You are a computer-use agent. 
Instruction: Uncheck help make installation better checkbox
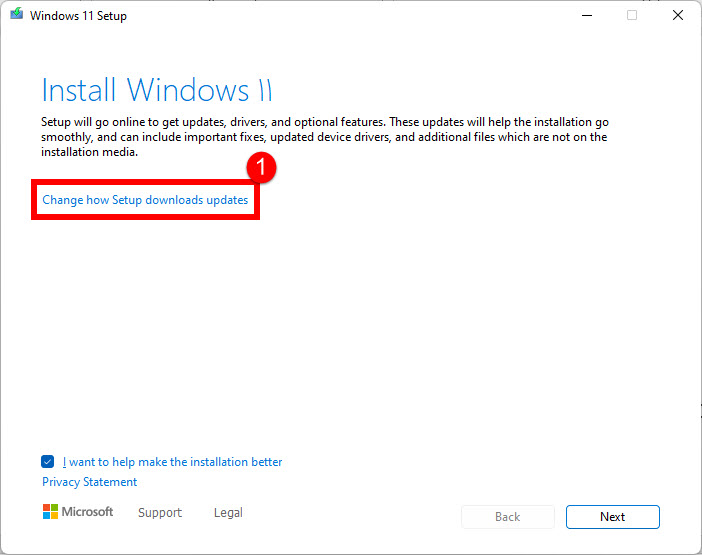click(47, 461)
